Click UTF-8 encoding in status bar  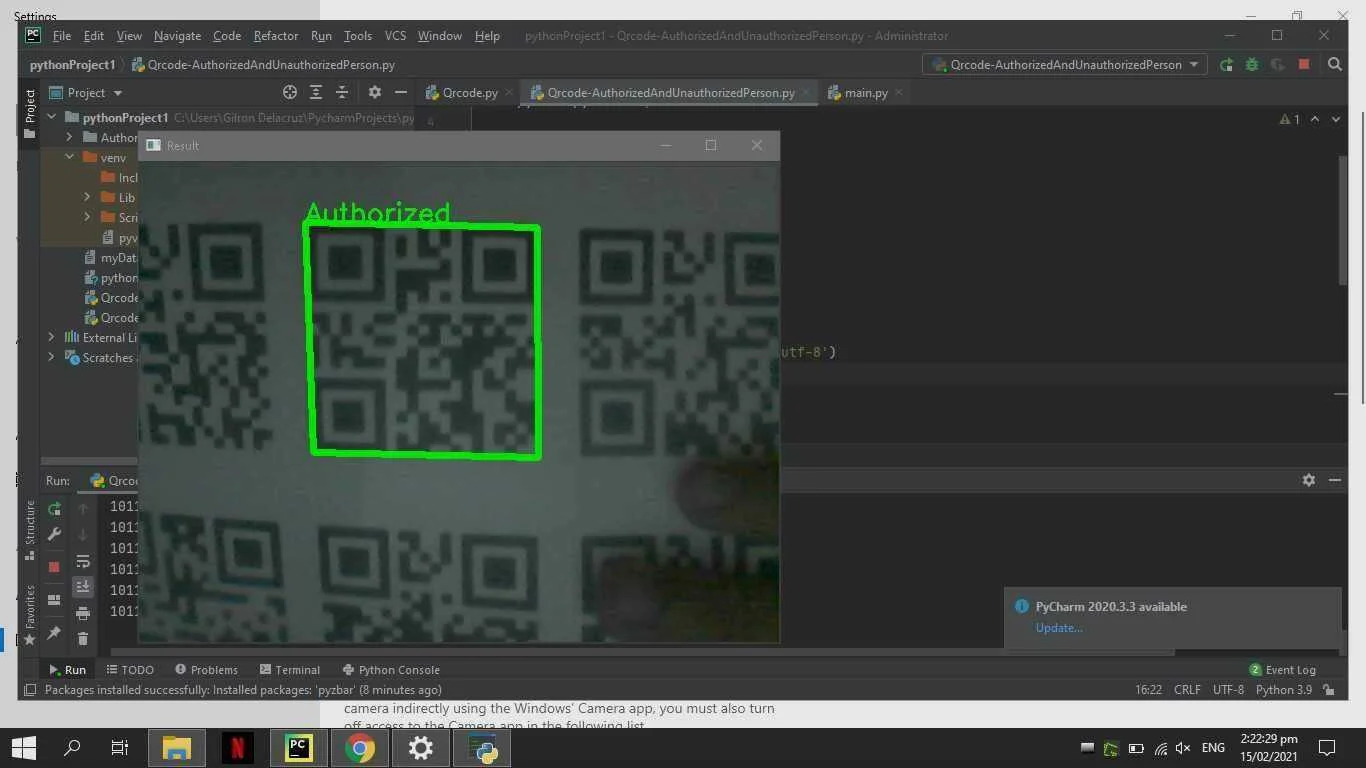coord(1228,690)
